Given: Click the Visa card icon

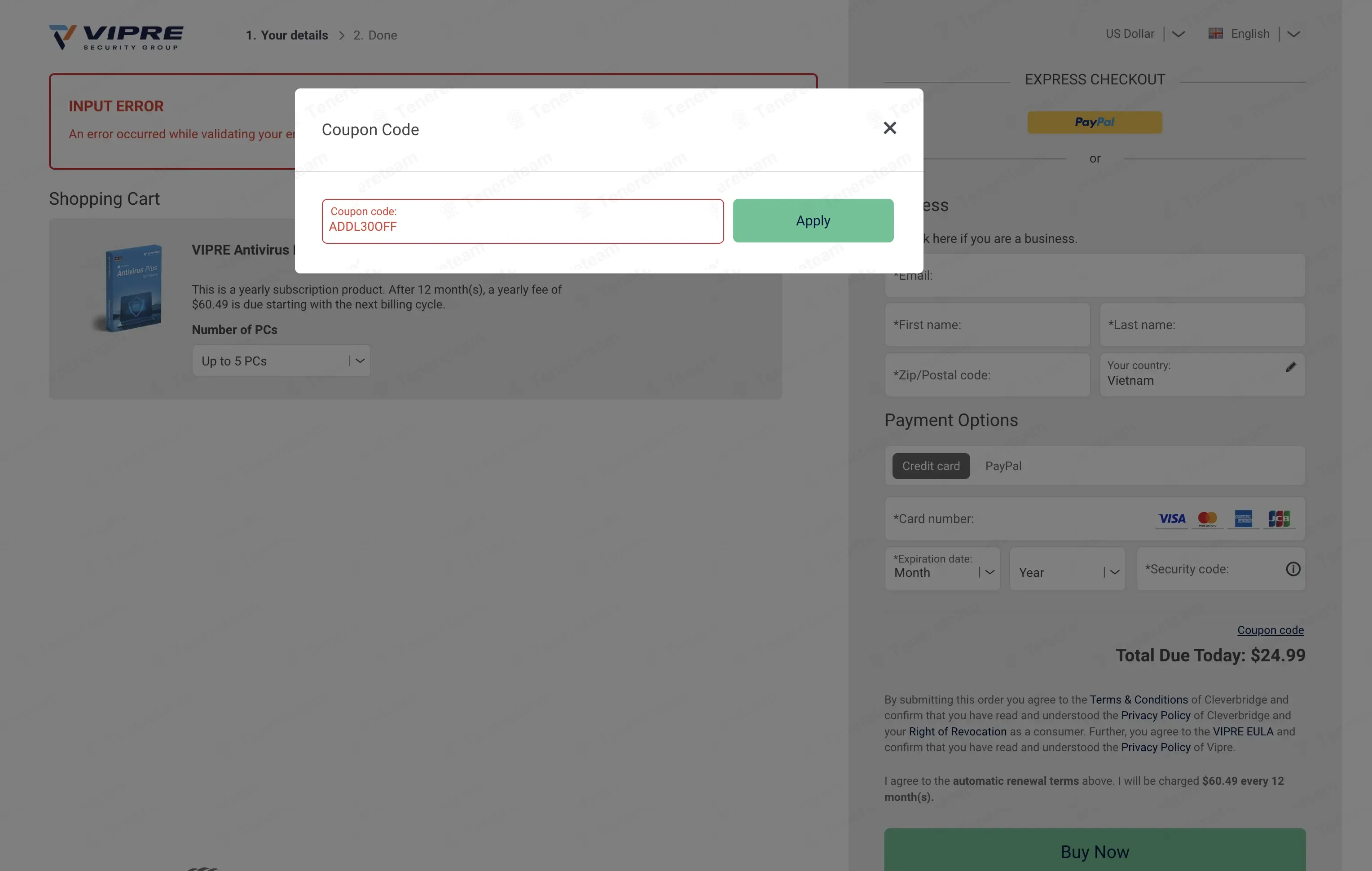Looking at the screenshot, I should coord(1171,519).
